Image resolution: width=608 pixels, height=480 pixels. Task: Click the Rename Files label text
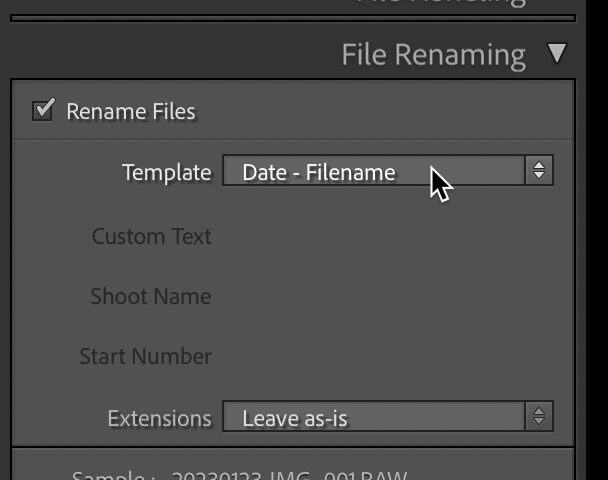(x=131, y=111)
